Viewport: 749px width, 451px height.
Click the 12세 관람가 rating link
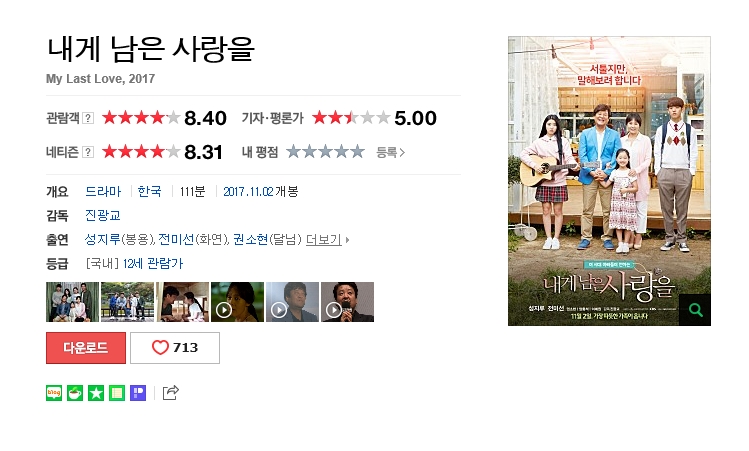tap(153, 264)
